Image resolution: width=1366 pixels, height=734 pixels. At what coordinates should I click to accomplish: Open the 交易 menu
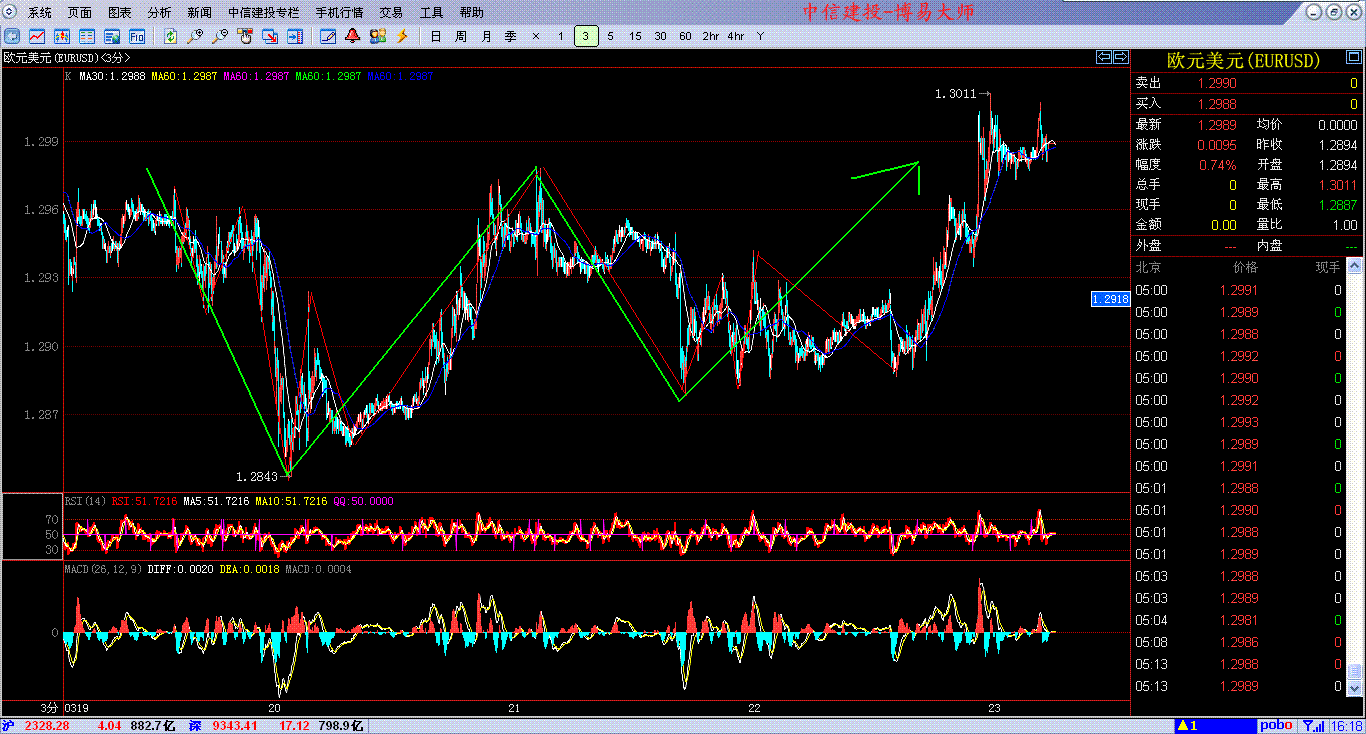coord(391,13)
